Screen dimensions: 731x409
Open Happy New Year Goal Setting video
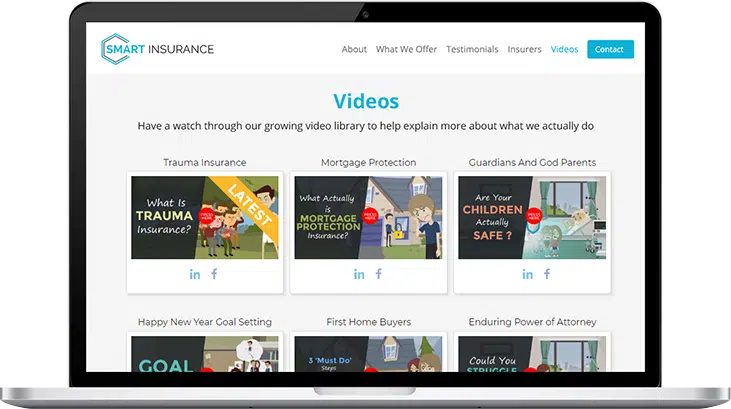[205, 354]
